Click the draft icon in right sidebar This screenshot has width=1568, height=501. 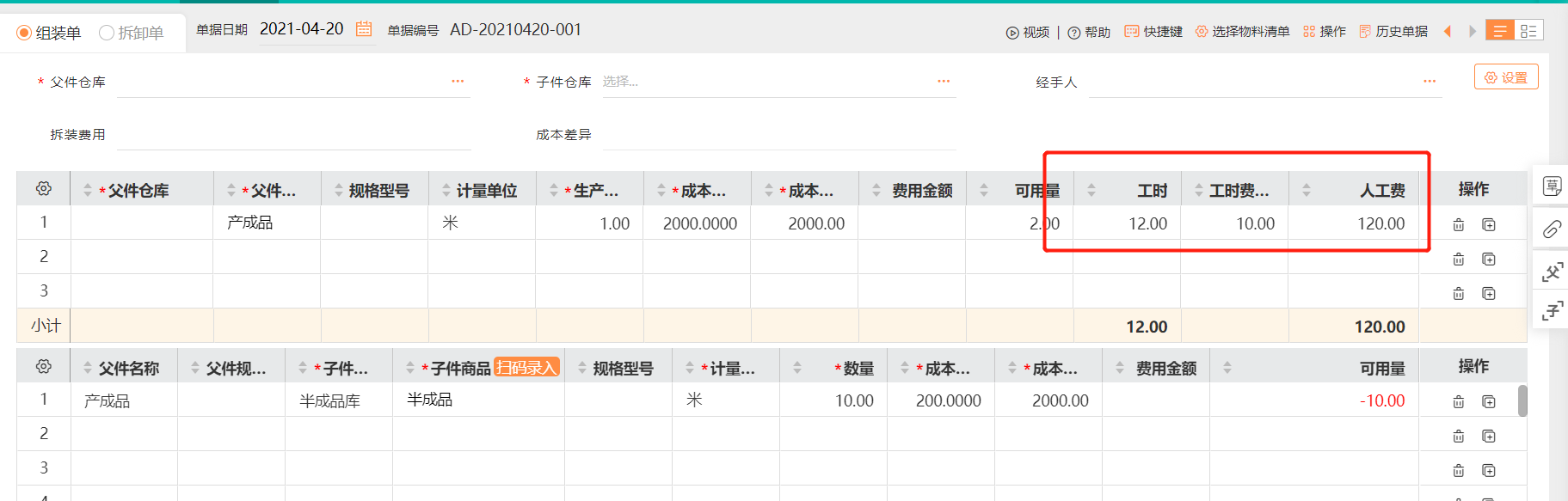[x=1552, y=186]
